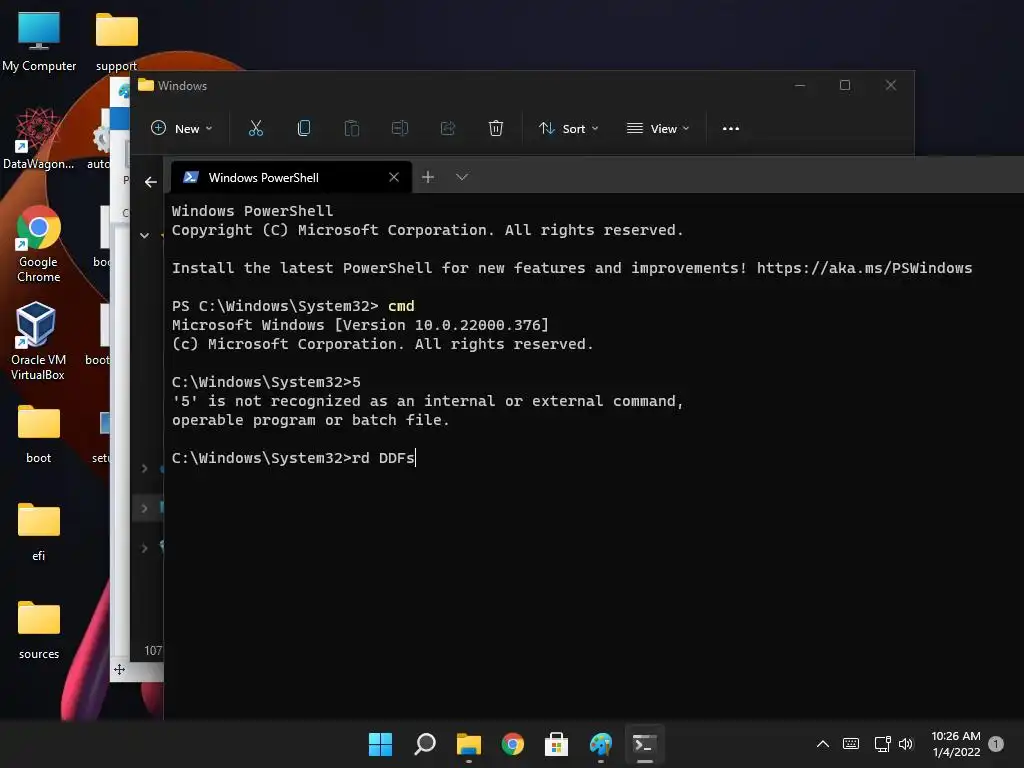This screenshot has height=768, width=1024.
Task: Open the volume speaker tray icon
Action: point(906,744)
